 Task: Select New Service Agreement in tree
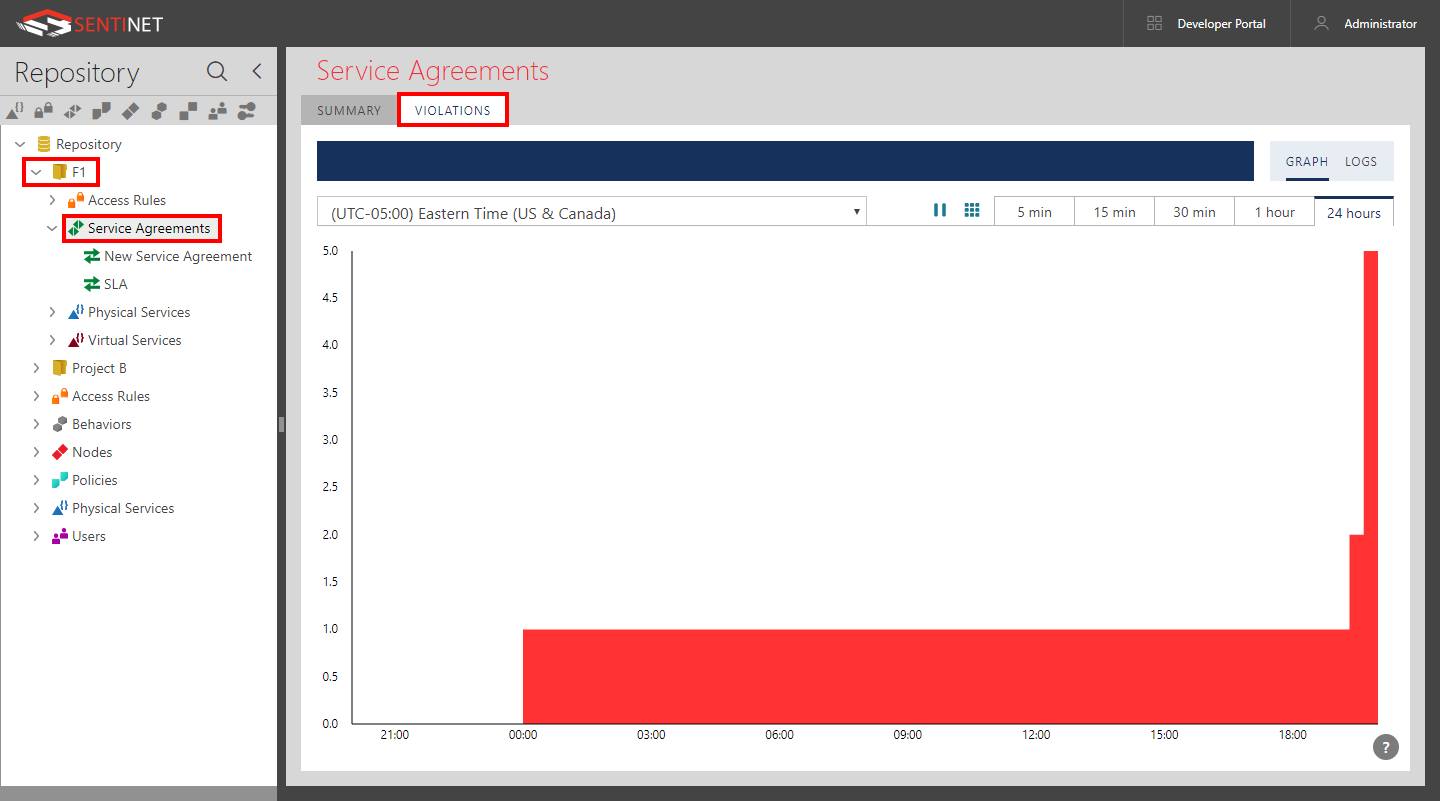click(x=178, y=256)
